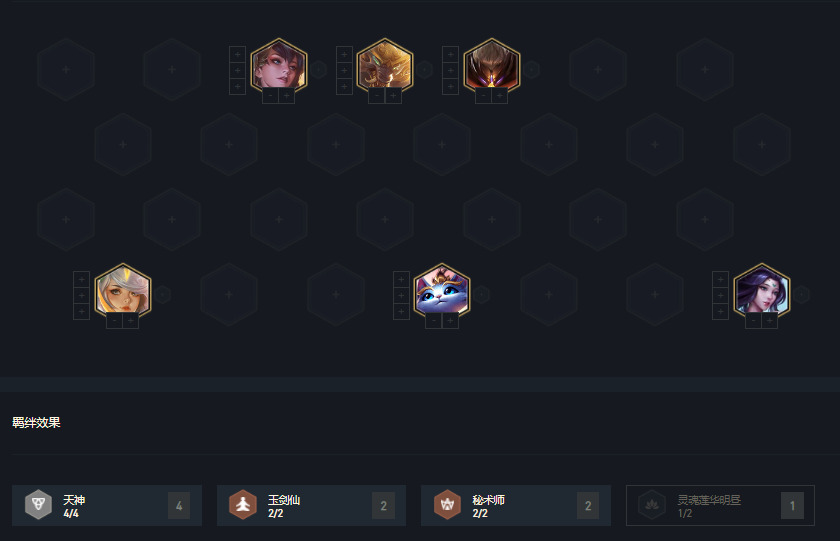Select the masked champion with purple glowing eyes
Image resolution: width=840 pixels, height=541 pixels.
[x=492, y=66]
